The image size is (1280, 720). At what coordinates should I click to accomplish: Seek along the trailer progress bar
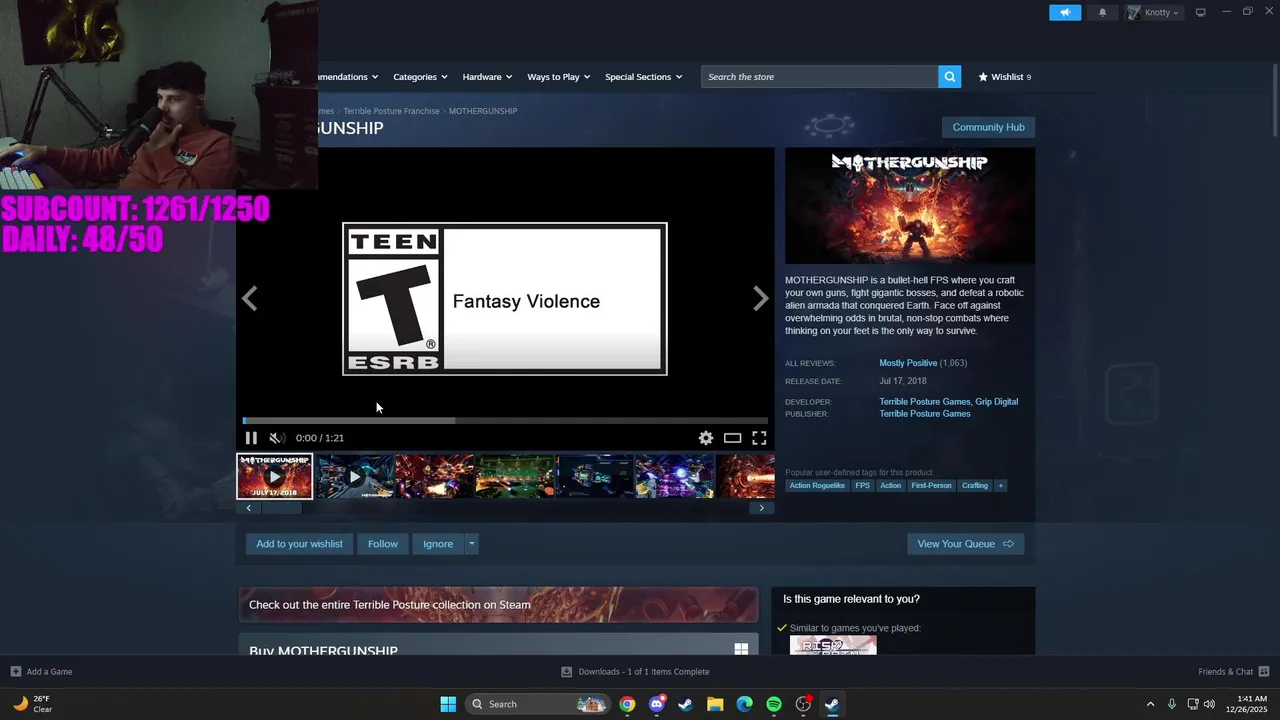click(505, 421)
